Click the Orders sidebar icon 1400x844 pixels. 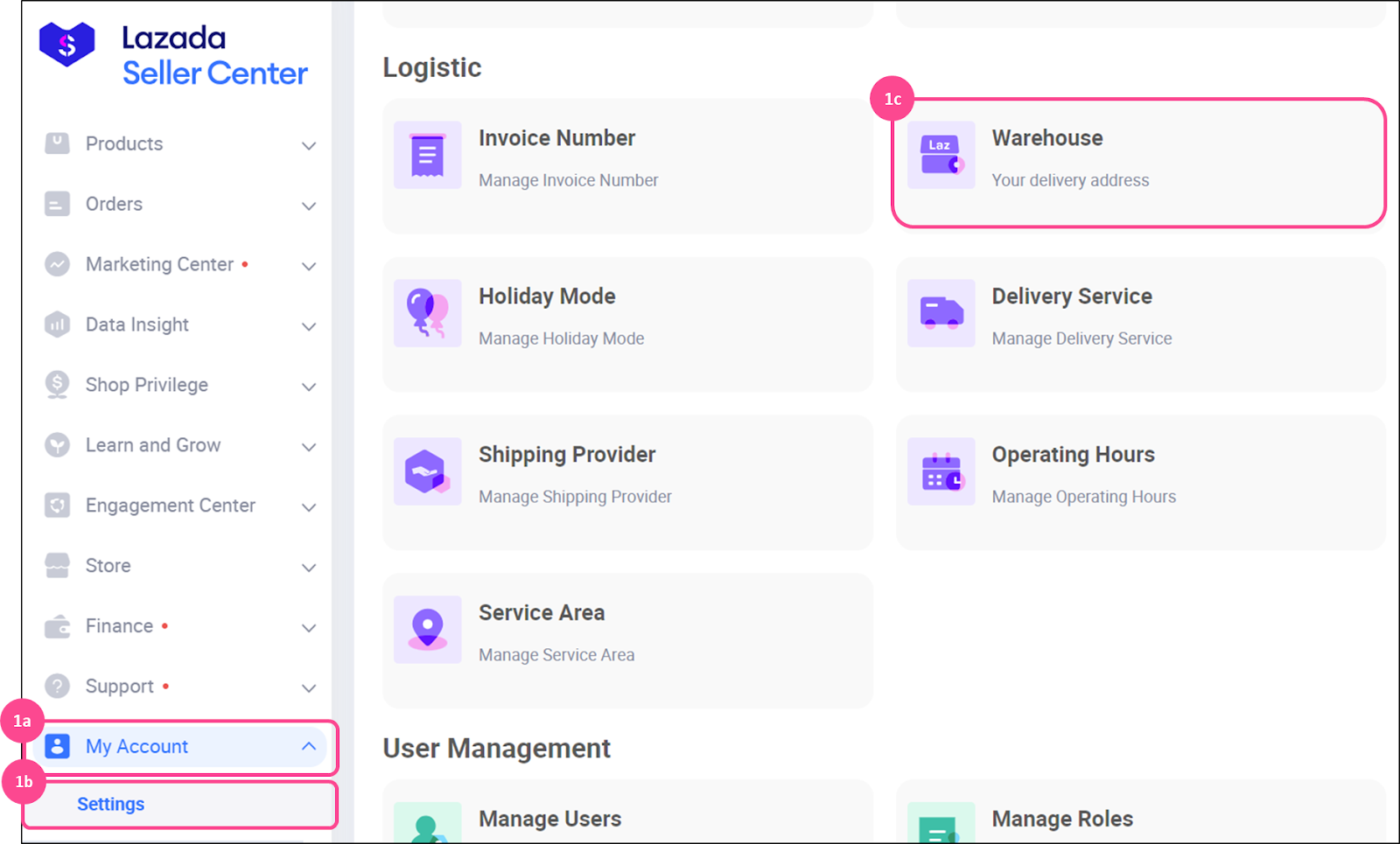[57, 204]
